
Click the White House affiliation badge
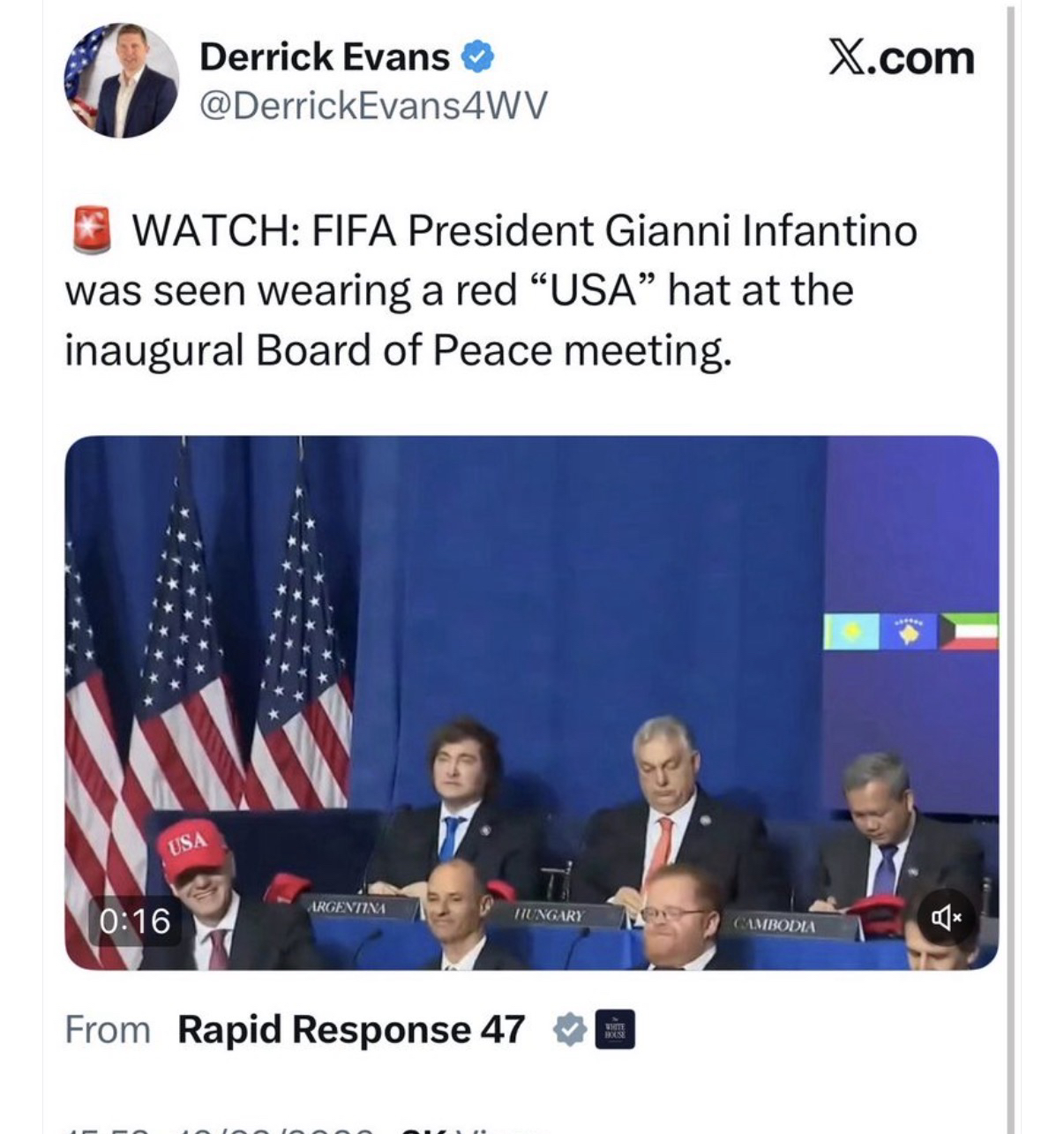(615, 1029)
